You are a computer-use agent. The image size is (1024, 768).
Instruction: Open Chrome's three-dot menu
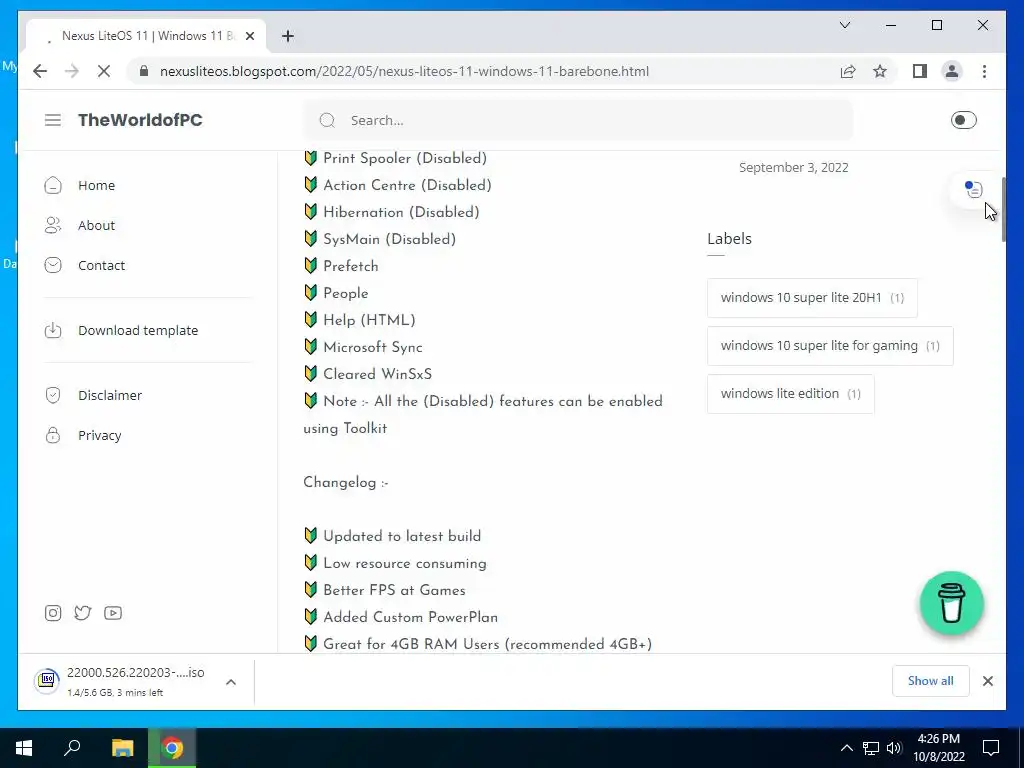tap(984, 71)
